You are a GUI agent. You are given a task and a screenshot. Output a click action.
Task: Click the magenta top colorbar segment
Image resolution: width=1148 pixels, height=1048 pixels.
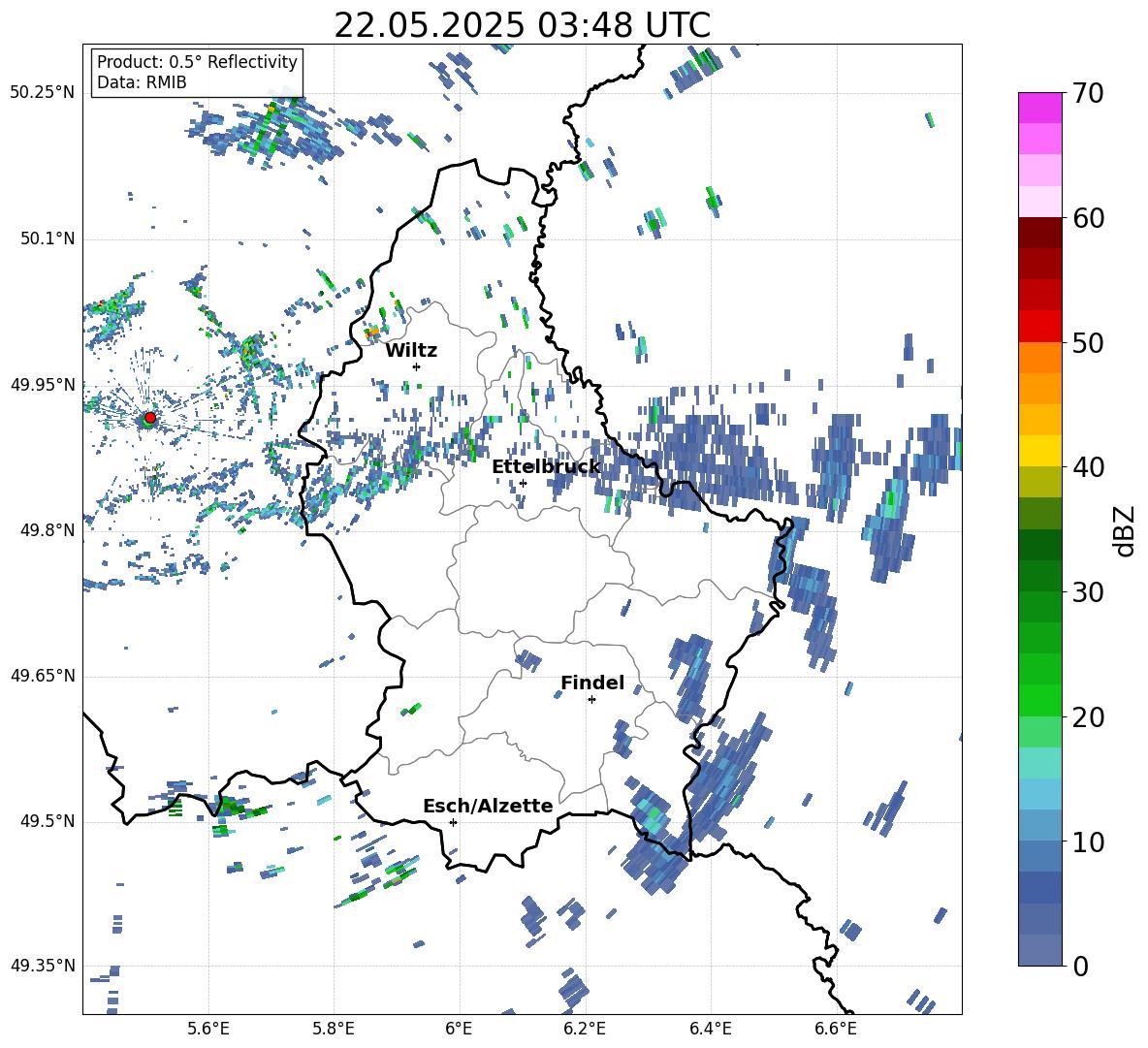click(x=1039, y=108)
